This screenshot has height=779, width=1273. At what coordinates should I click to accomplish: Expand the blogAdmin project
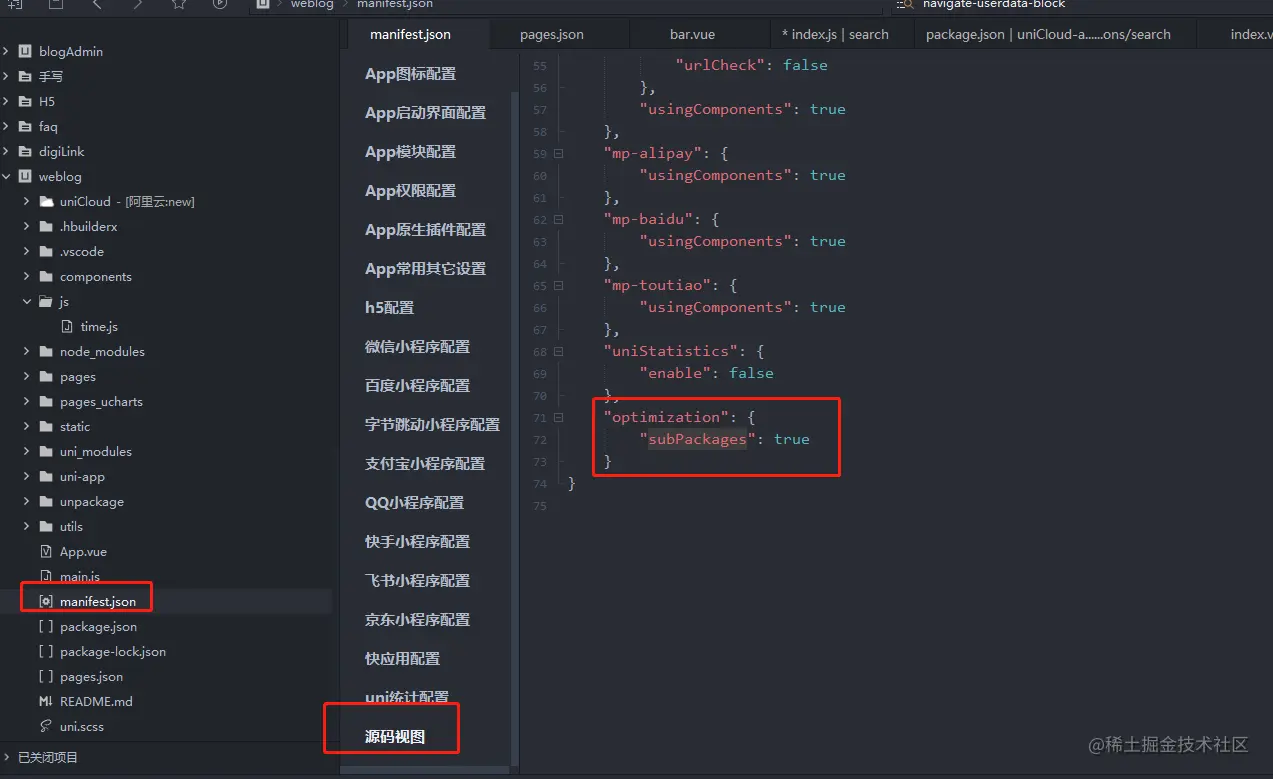pyautogui.click(x=6, y=51)
